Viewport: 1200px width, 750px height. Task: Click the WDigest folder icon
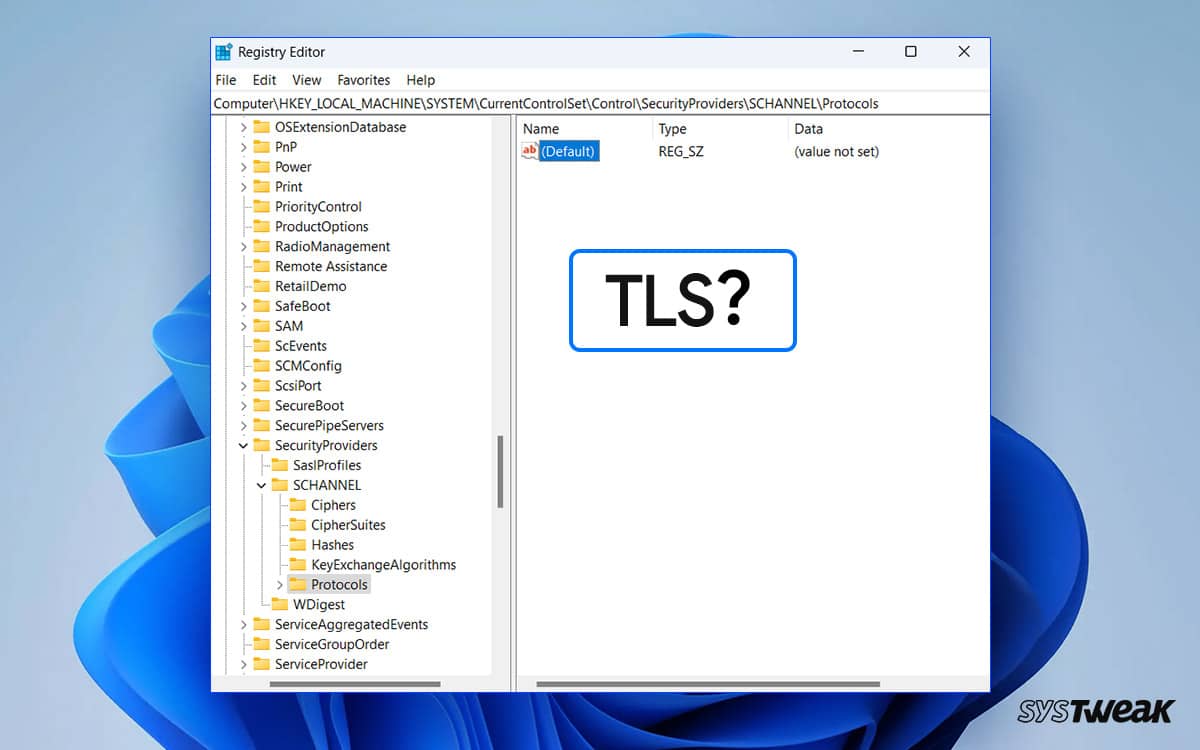click(282, 604)
